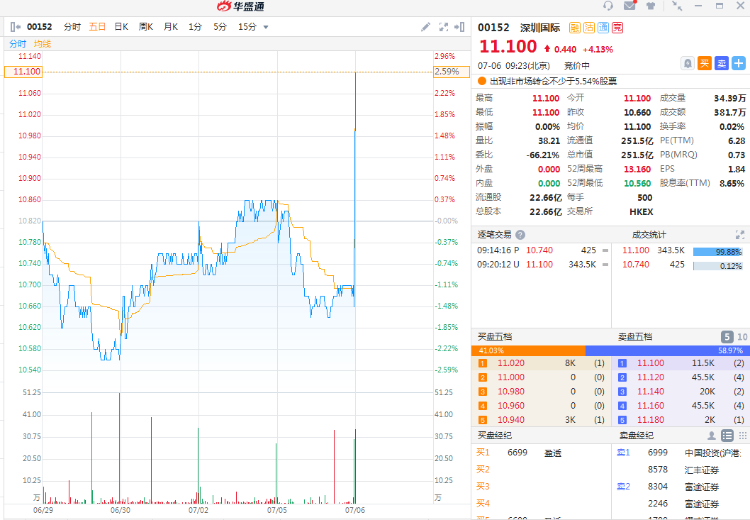Open the 成交统计 tab
This screenshot has height=520, width=750.
click(x=649, y=235)
